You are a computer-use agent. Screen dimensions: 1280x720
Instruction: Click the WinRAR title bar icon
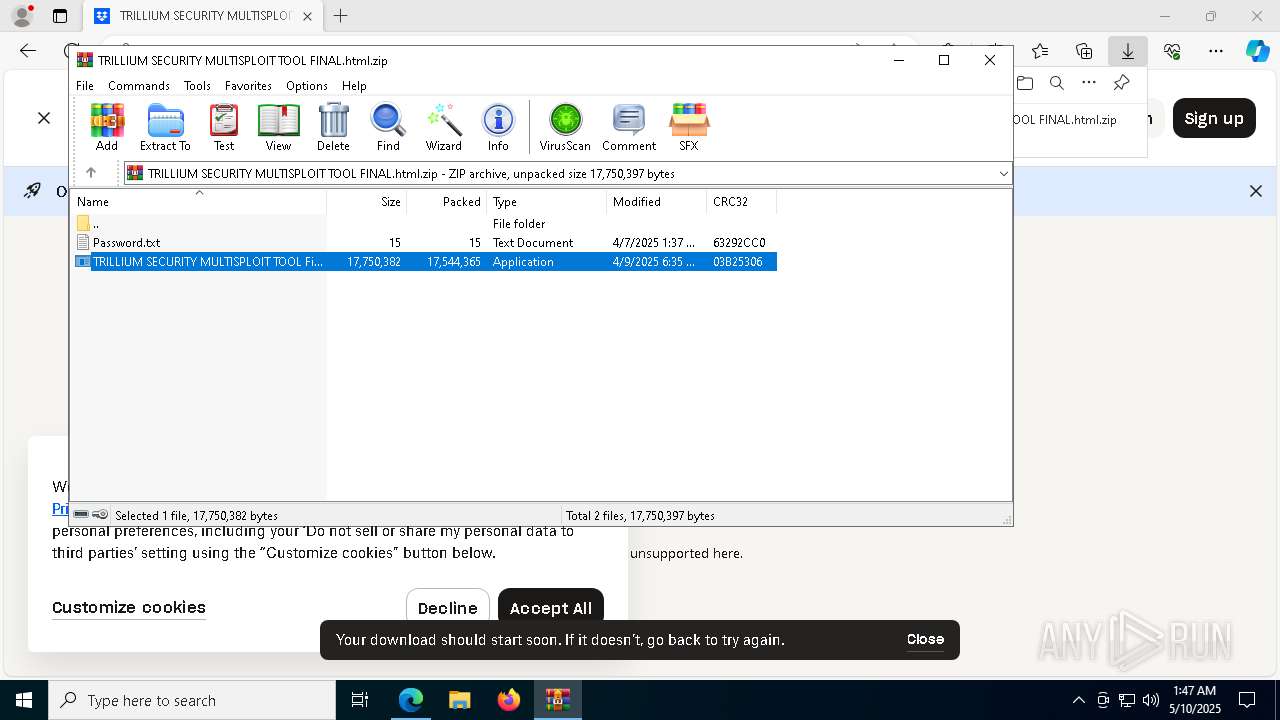85,60
